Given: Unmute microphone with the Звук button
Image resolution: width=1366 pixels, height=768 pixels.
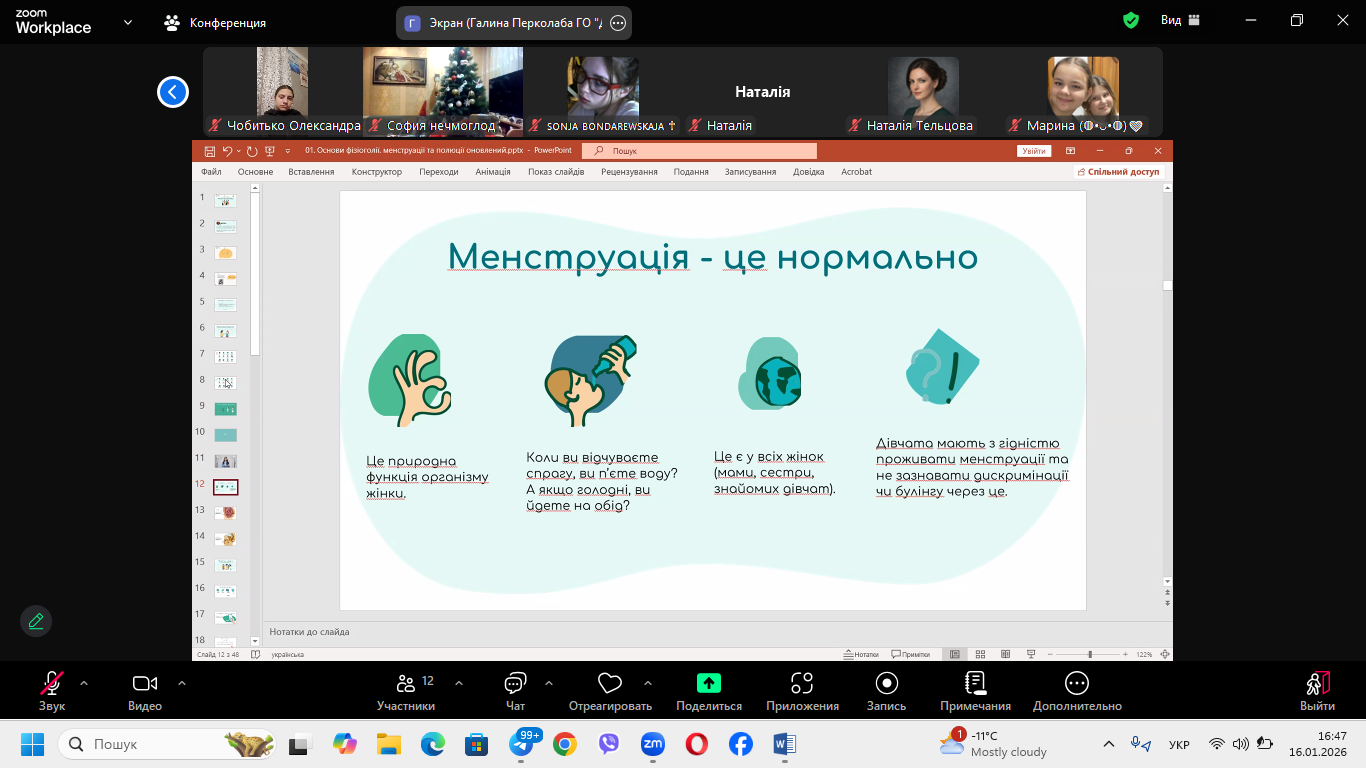Looking at the screenshot, I should [51, 684].
